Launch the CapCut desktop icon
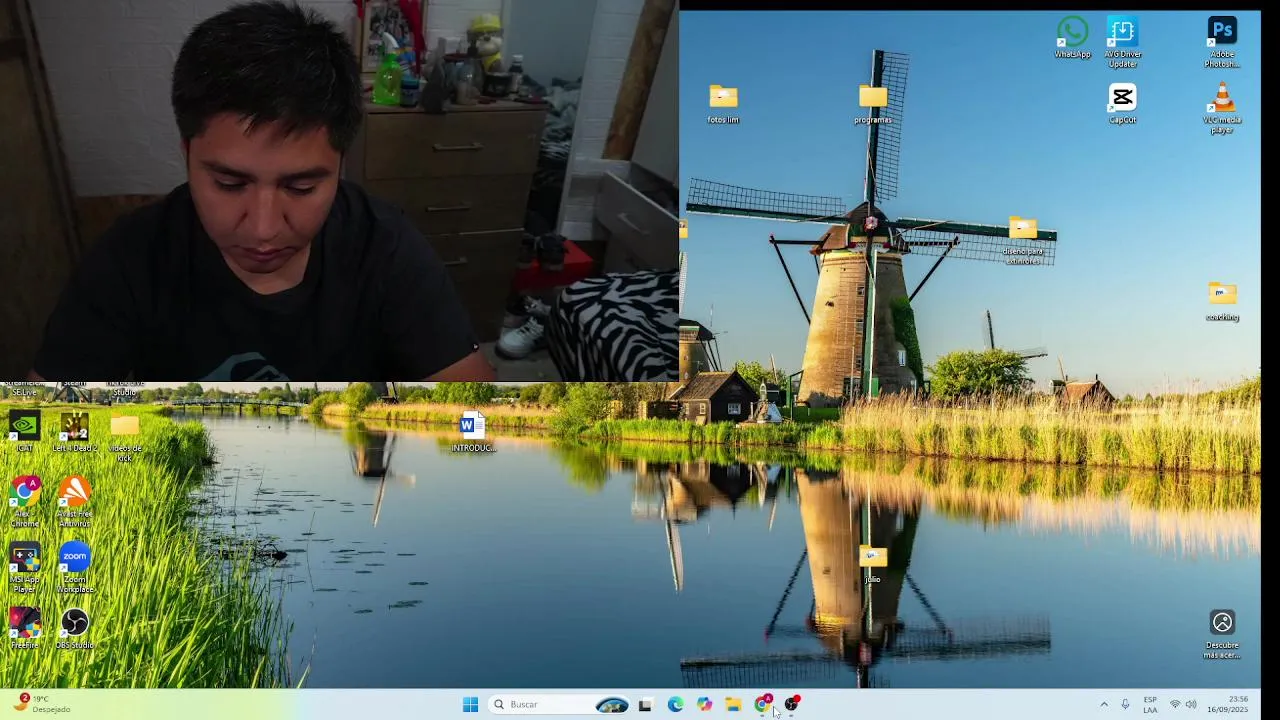 coord(1122,104)
